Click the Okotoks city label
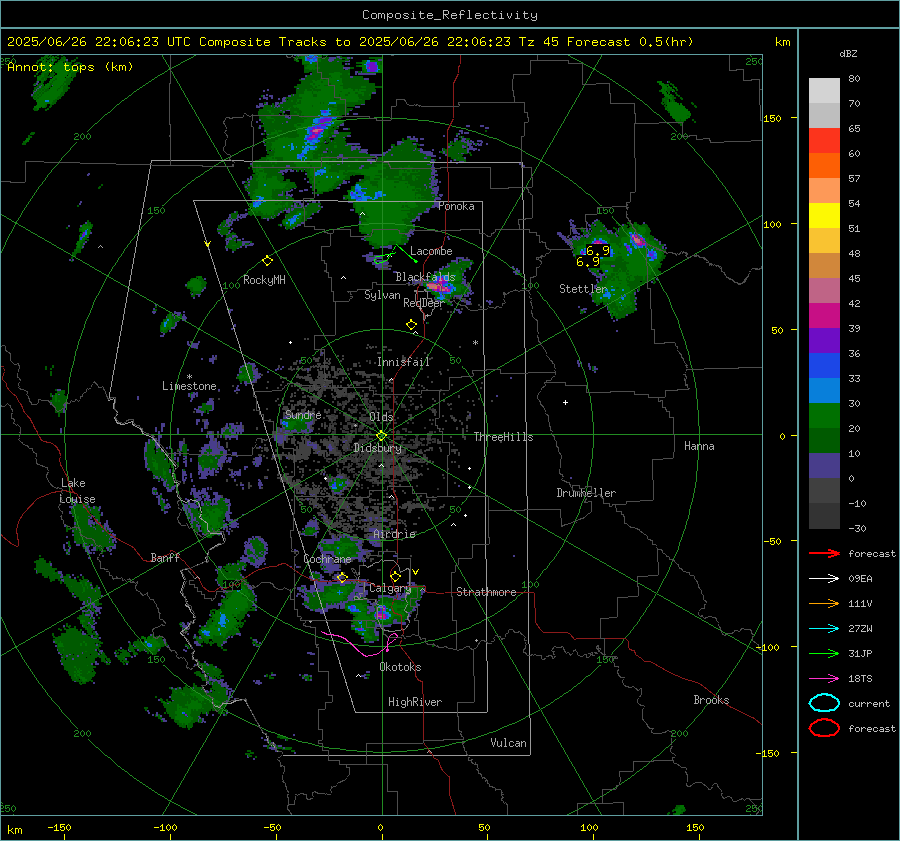 click(x=401, y=667)
